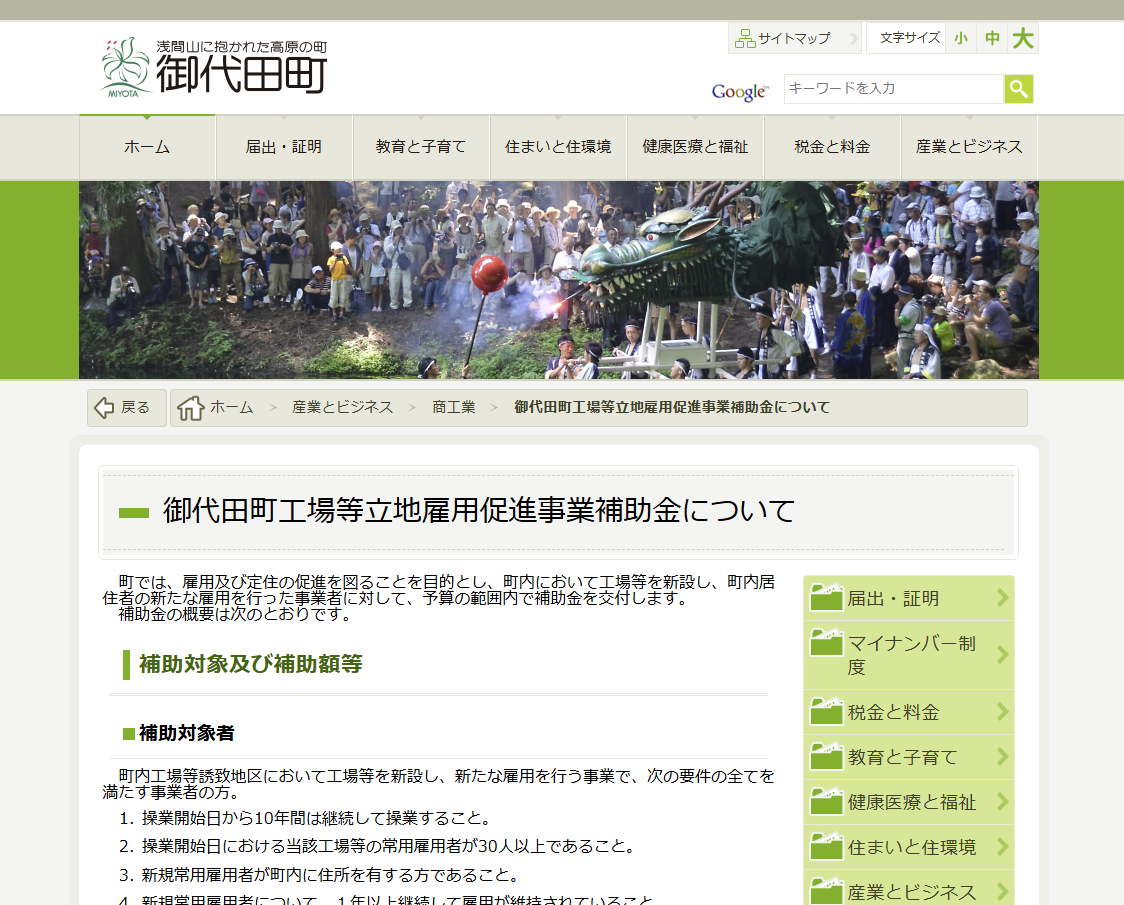Open the 税金と料金 navigation tab

pyautogui.click(x=832, y=147)
